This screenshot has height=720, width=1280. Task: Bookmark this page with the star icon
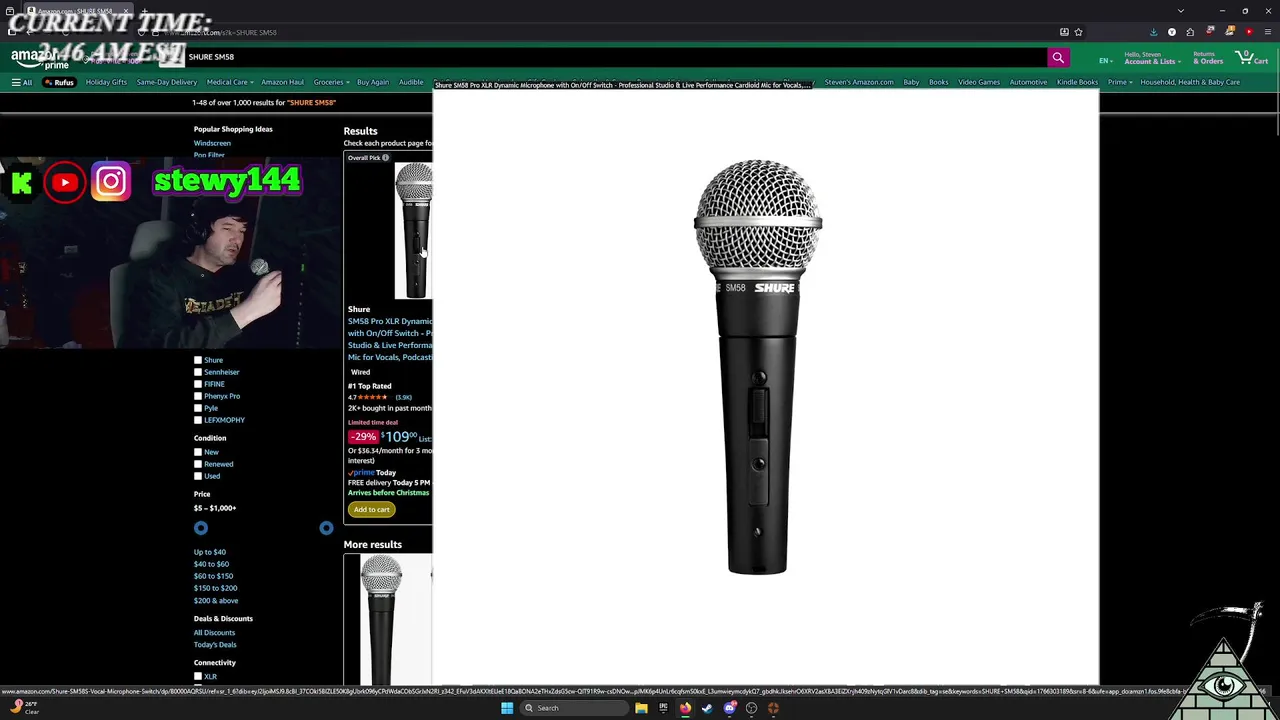point(1078,32)
